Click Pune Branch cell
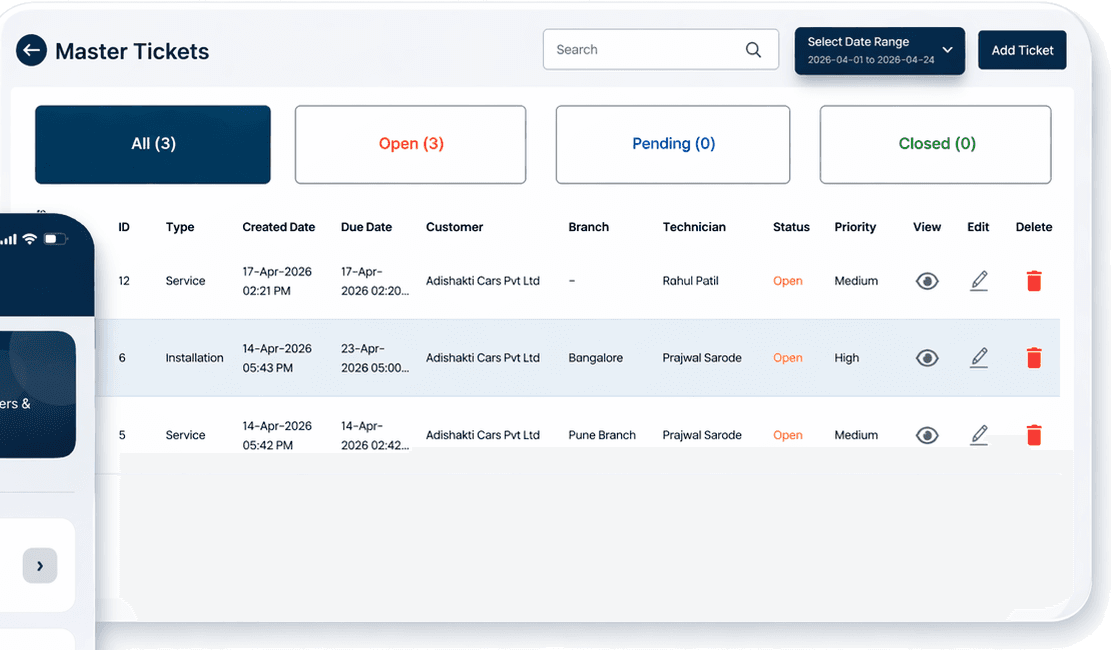Image resolution: width=1111 pixels, height=650 pixels. click(x=602, y=435)
